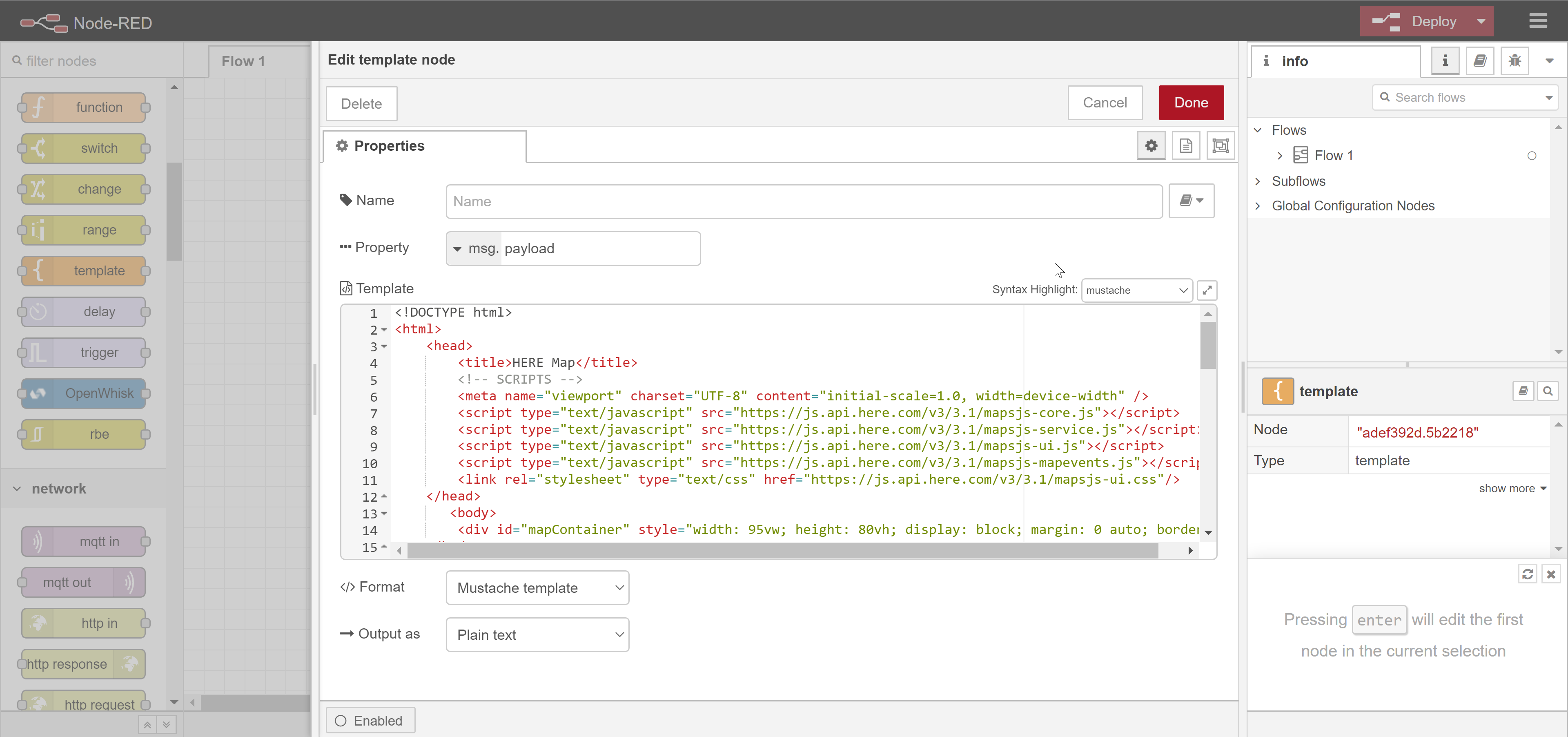Image resolution: width=1568 pixels, height=737 pixels.
Task: Open the Deploy options dropdown arrow
Action: (x=1481, y=21)
